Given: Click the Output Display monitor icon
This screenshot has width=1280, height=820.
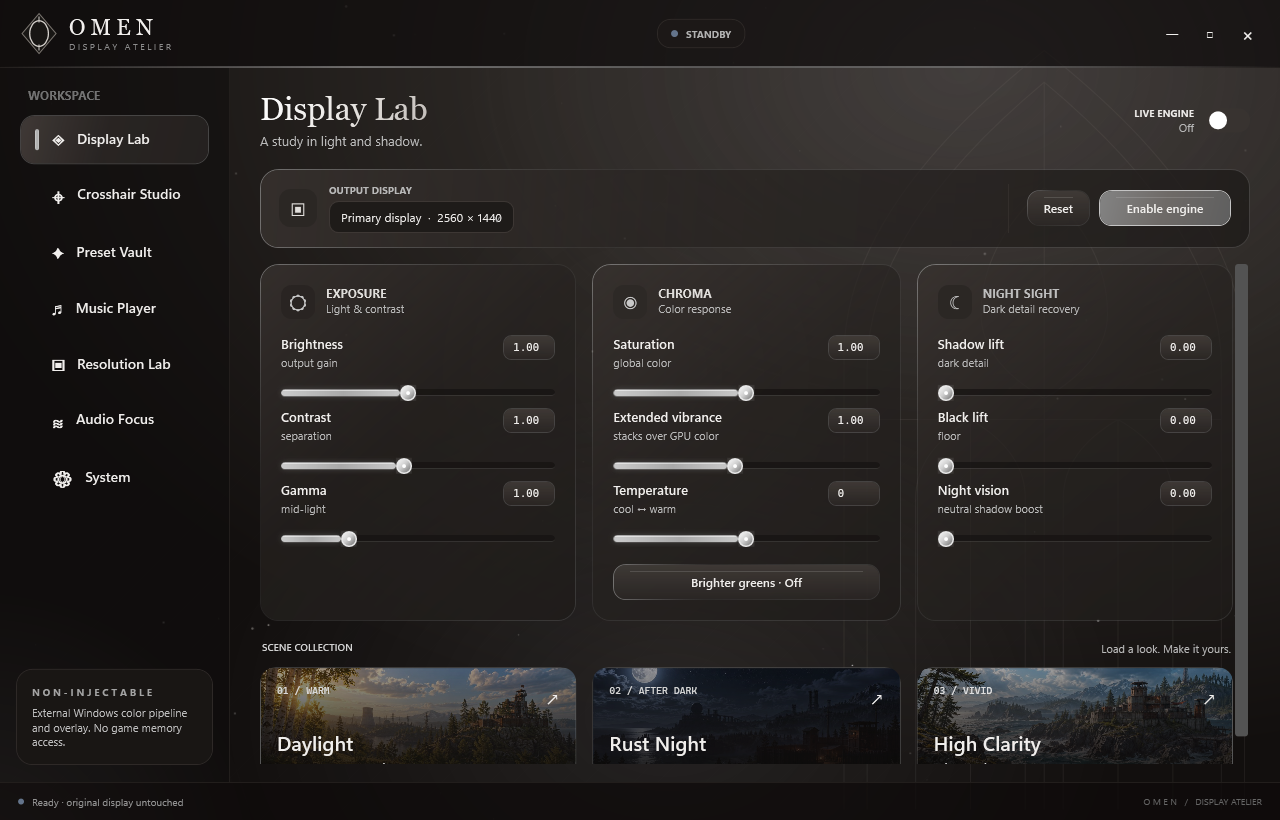Looking at the screenshot, I should 298,209.
